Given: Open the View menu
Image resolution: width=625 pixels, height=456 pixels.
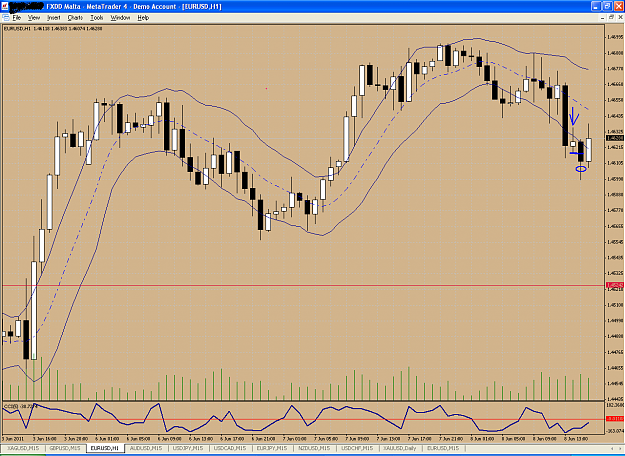Looking at the screenshot, I should point(34,18).
